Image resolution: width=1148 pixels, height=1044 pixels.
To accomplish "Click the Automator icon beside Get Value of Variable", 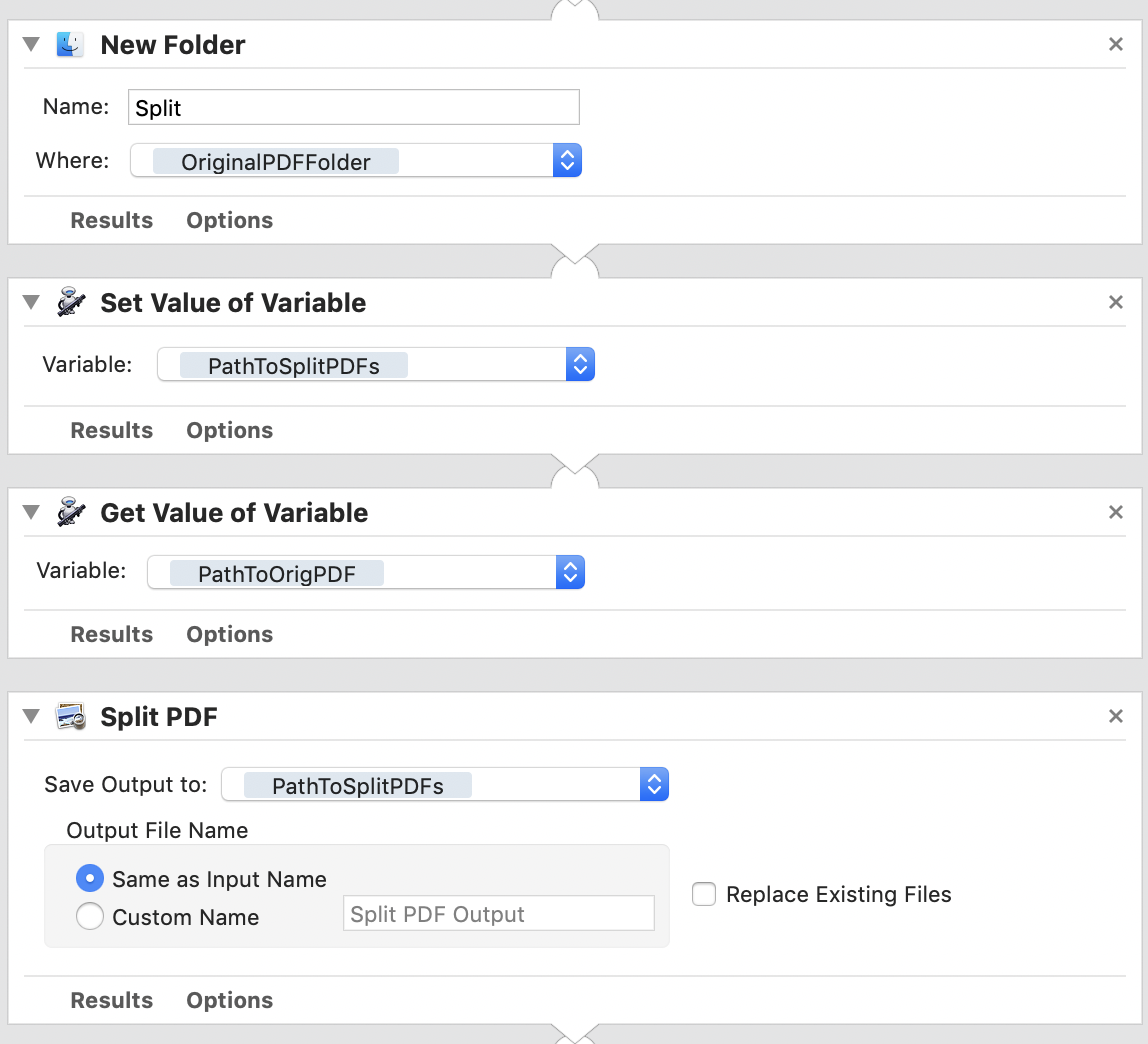I will click(x=70, y=513).
